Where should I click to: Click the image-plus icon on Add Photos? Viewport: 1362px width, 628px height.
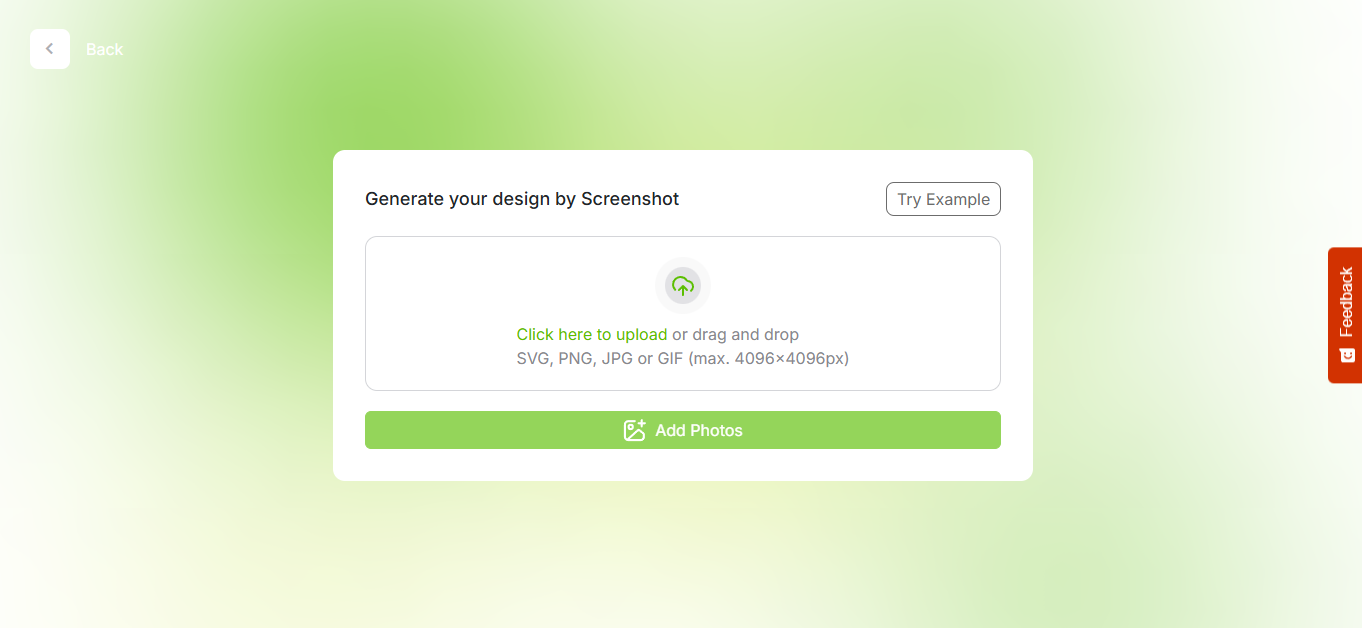point(634,430)
